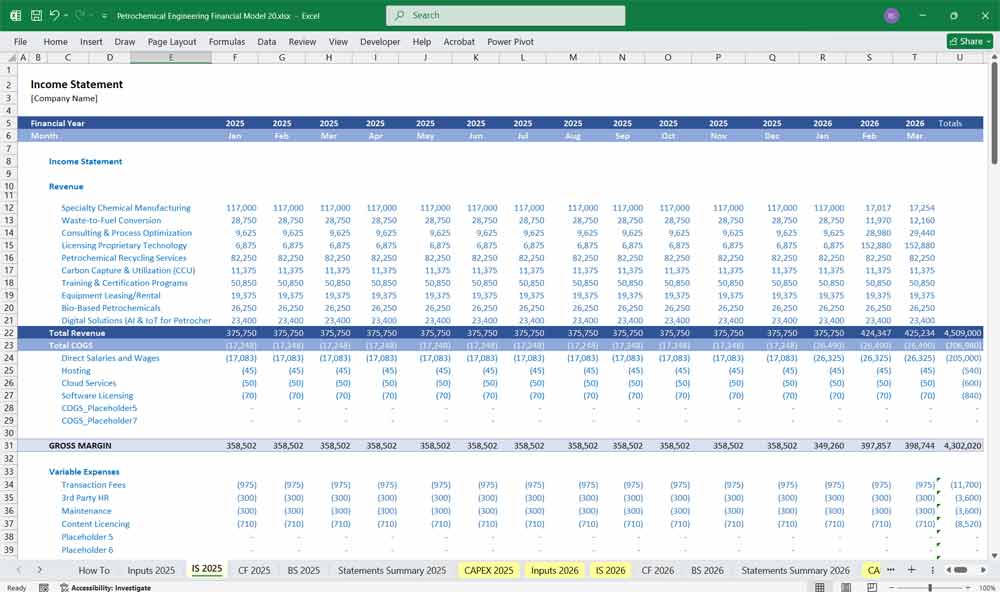The image size is (1000, 592).
Task: Select the Save icon on Quick Access Toolbar
Action: [x=35, y=15]
